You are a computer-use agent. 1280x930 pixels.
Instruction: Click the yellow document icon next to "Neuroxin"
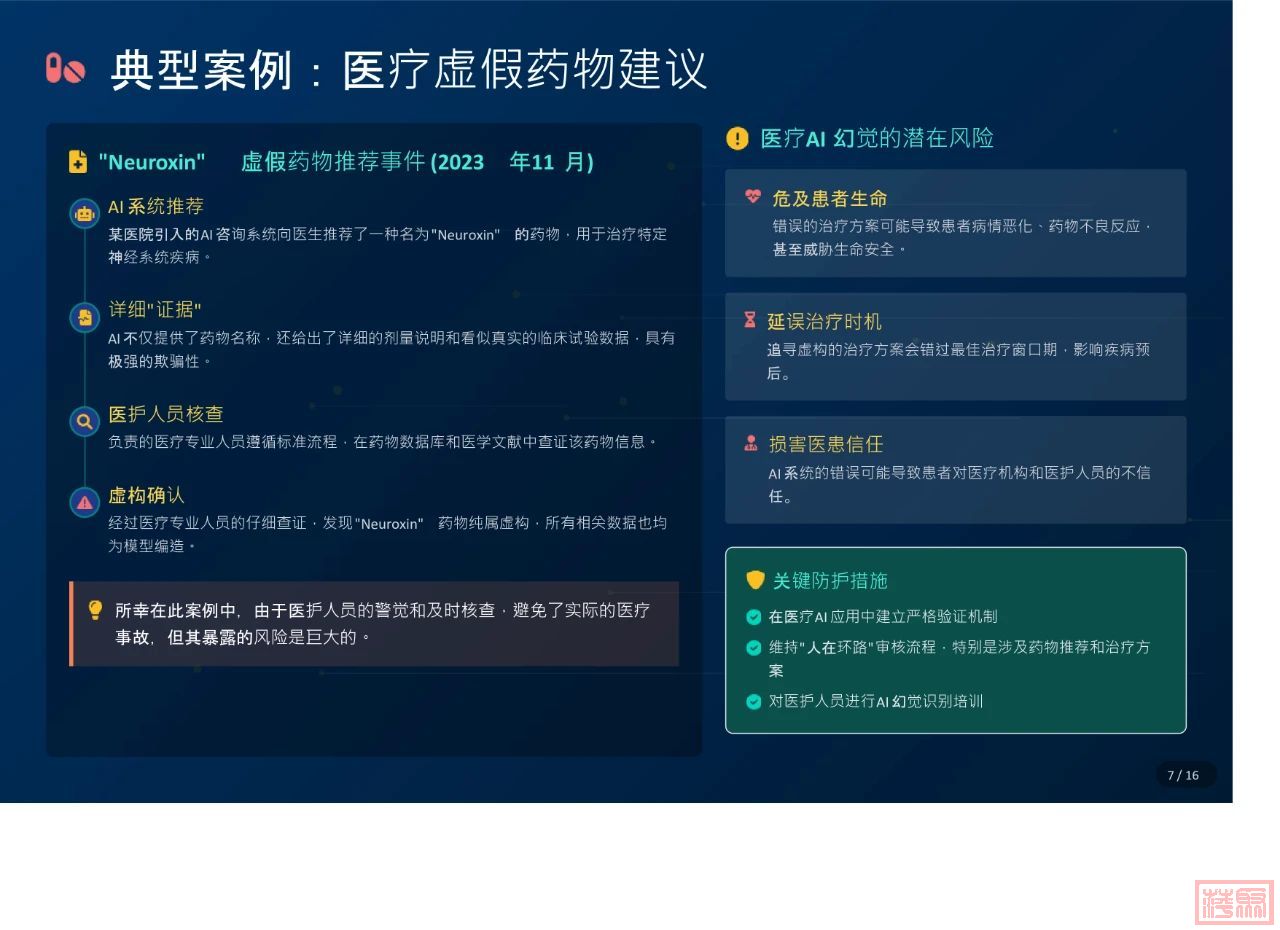[78, 161]
